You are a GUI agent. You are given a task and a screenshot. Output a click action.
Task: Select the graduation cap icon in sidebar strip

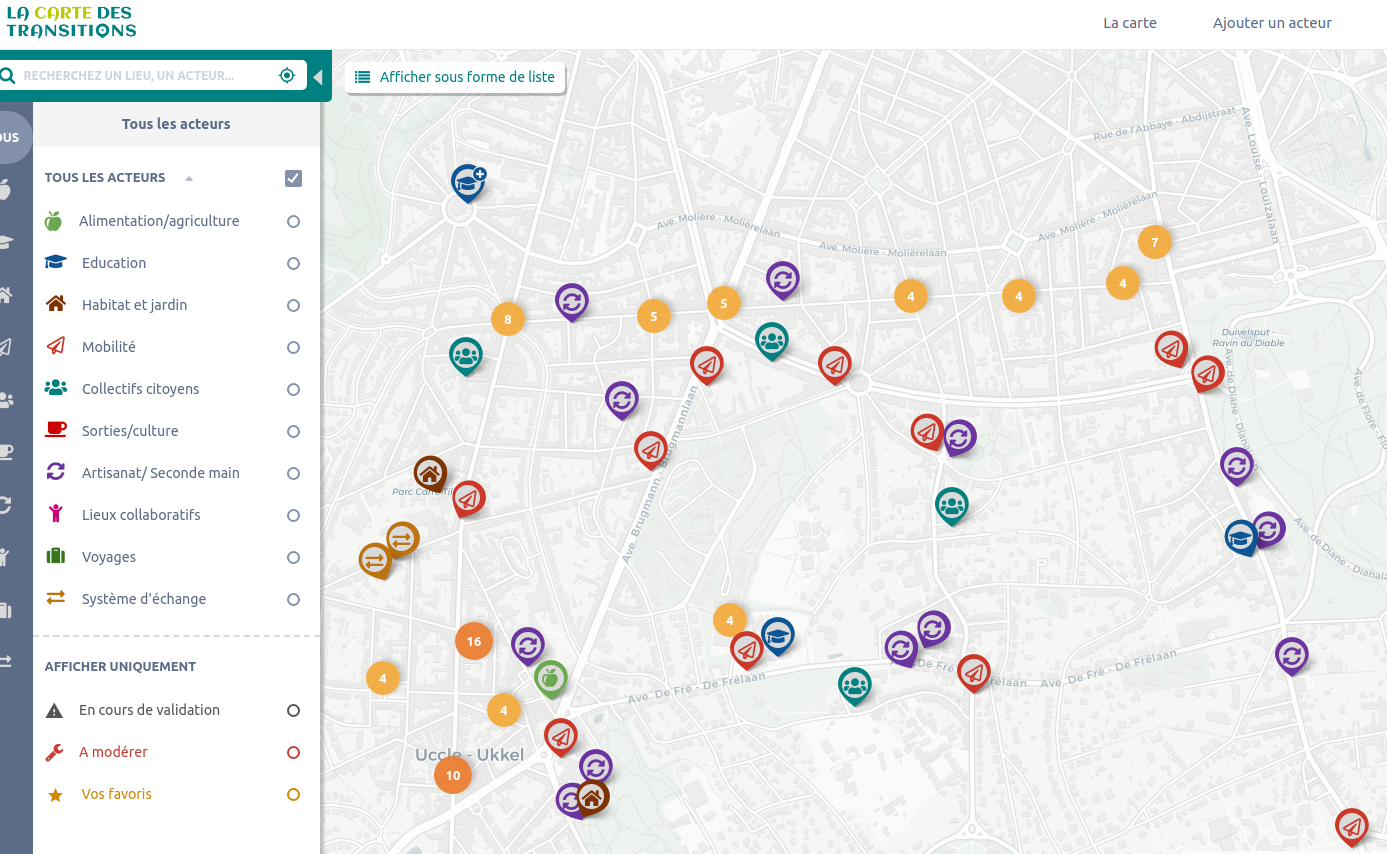[x=5, y=242]
